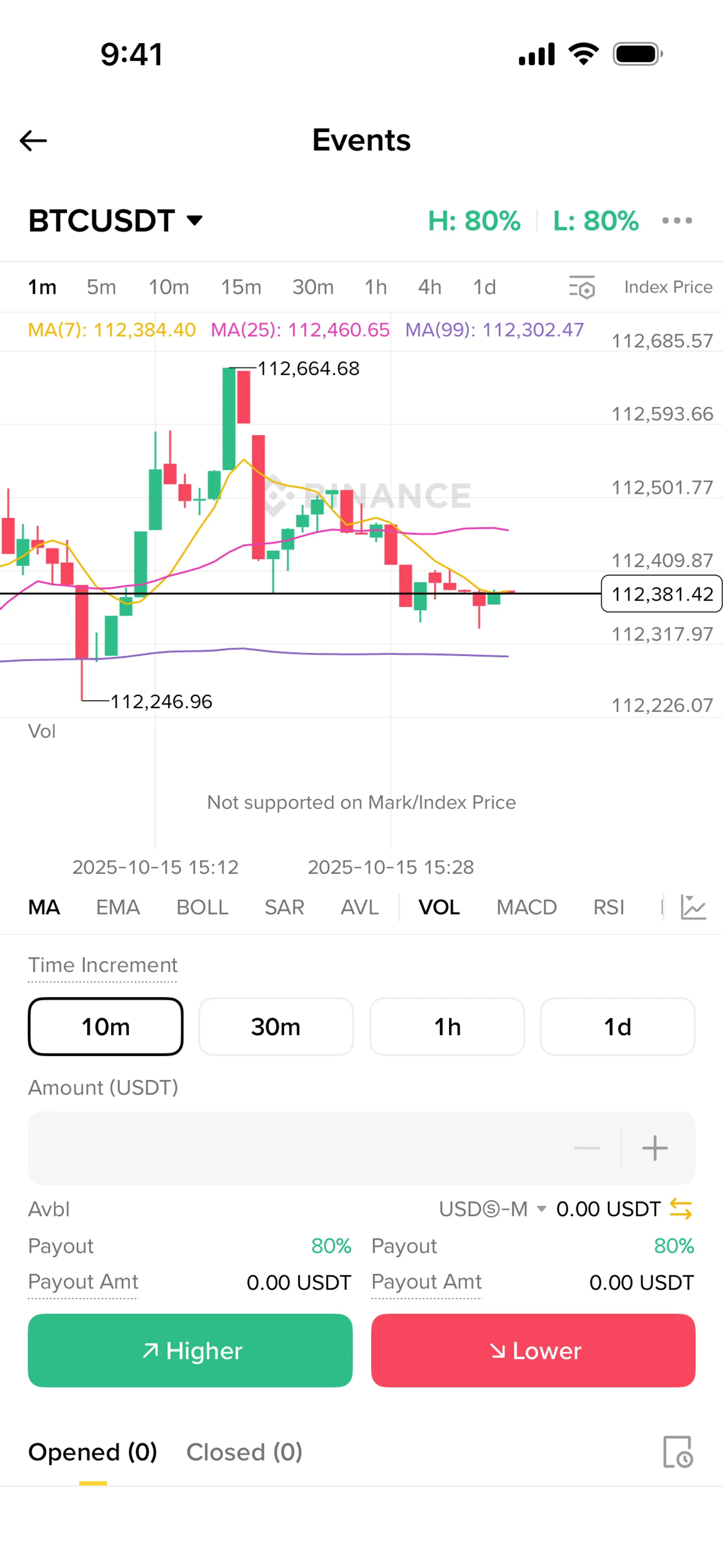The height and width of the screenshot is (1568, 723).
Task: Tap the red Lower button
Action: (x=533, y=1350)
